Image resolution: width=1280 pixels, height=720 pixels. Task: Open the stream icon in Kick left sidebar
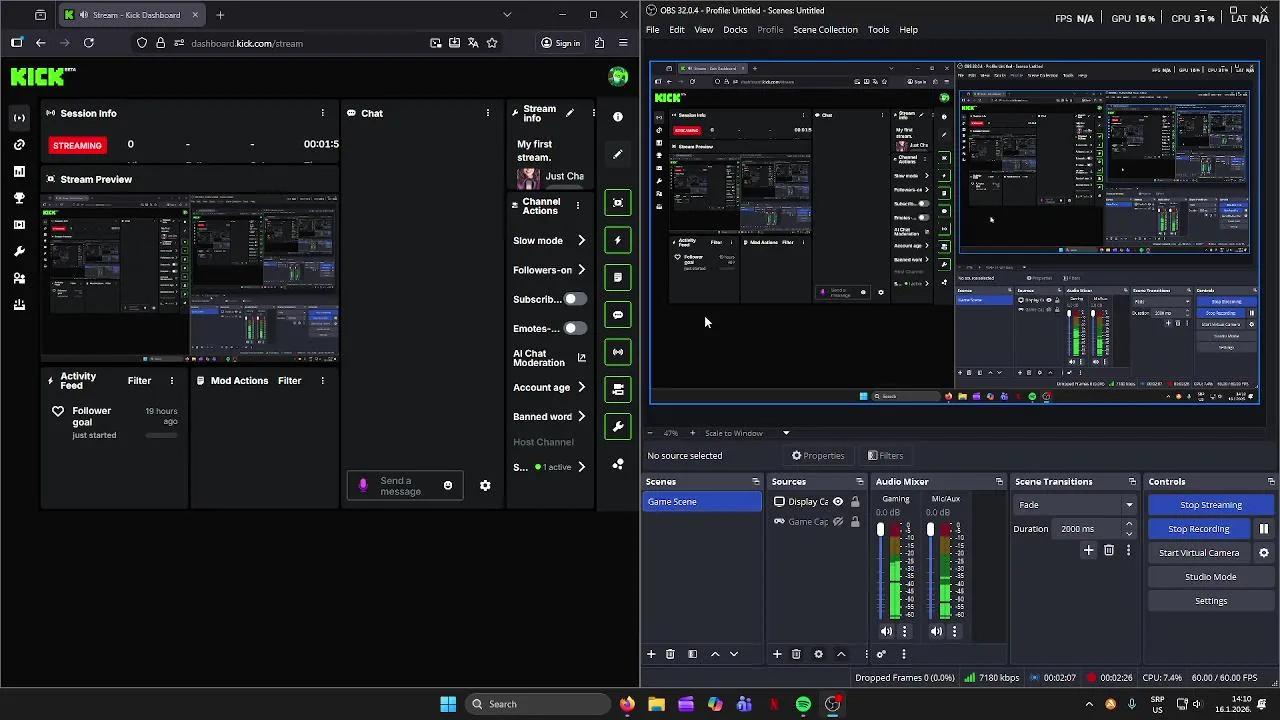click(19, 118)
